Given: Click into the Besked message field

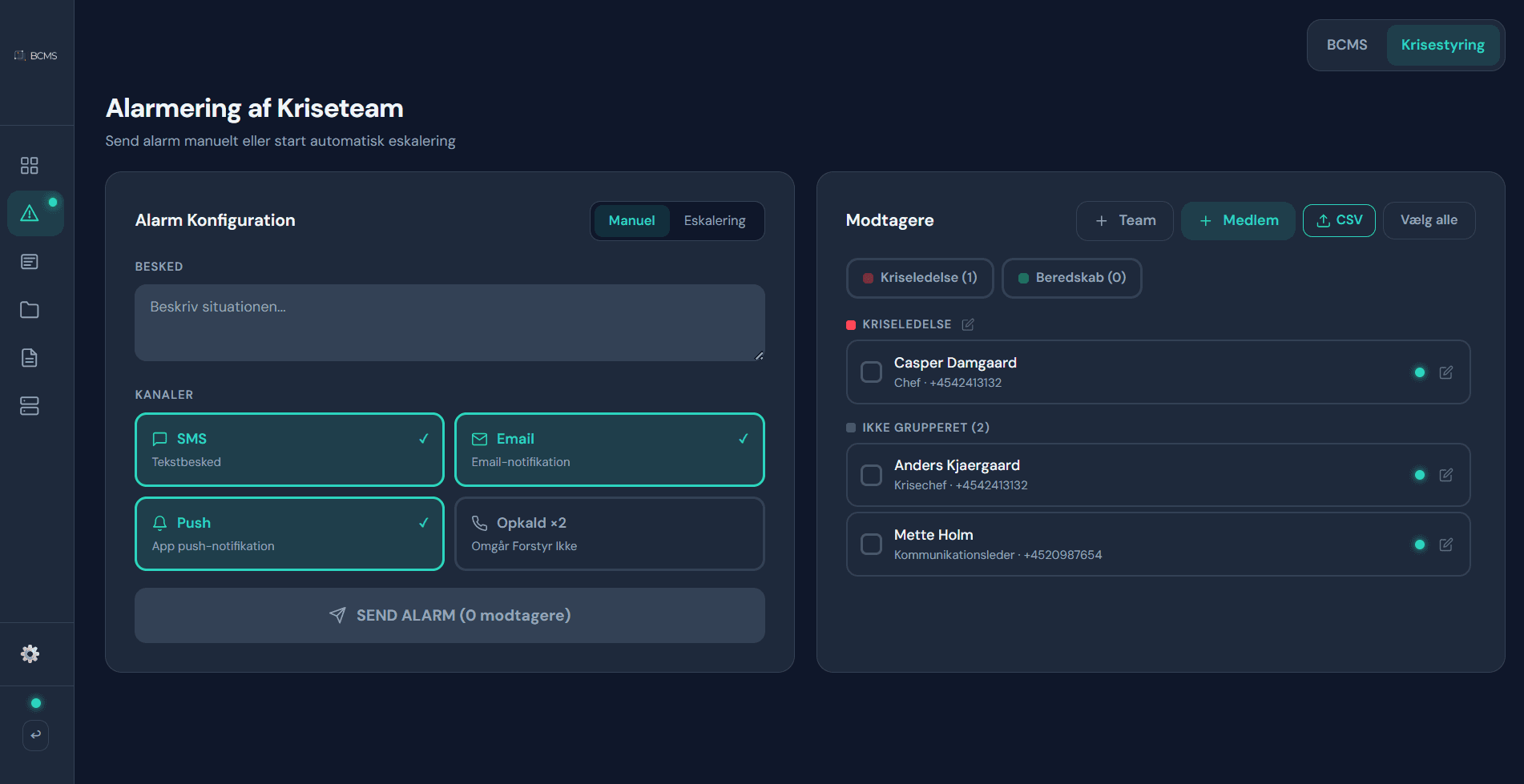Looking at the screenshot, I should pos(449,323).
